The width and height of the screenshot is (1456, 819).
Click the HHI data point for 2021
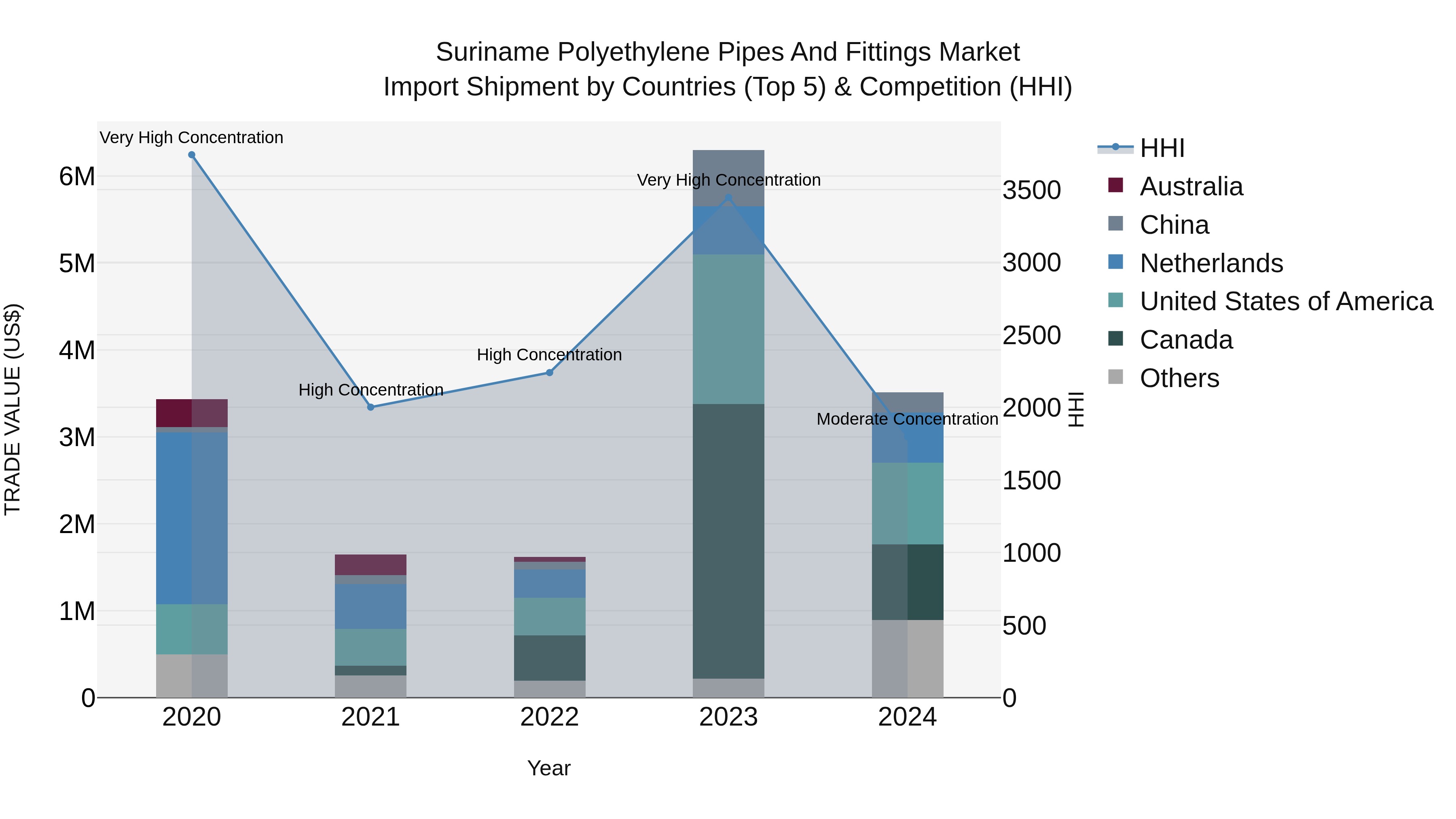coord(371,407)
